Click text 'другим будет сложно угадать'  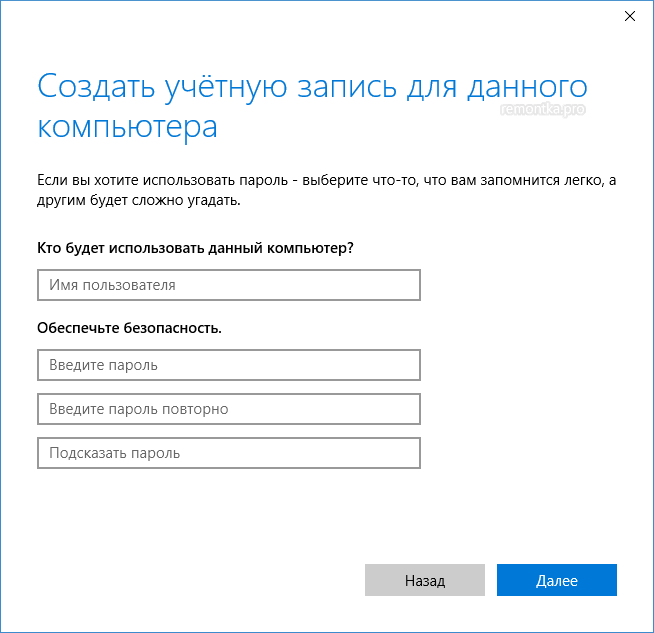[138, 200]
